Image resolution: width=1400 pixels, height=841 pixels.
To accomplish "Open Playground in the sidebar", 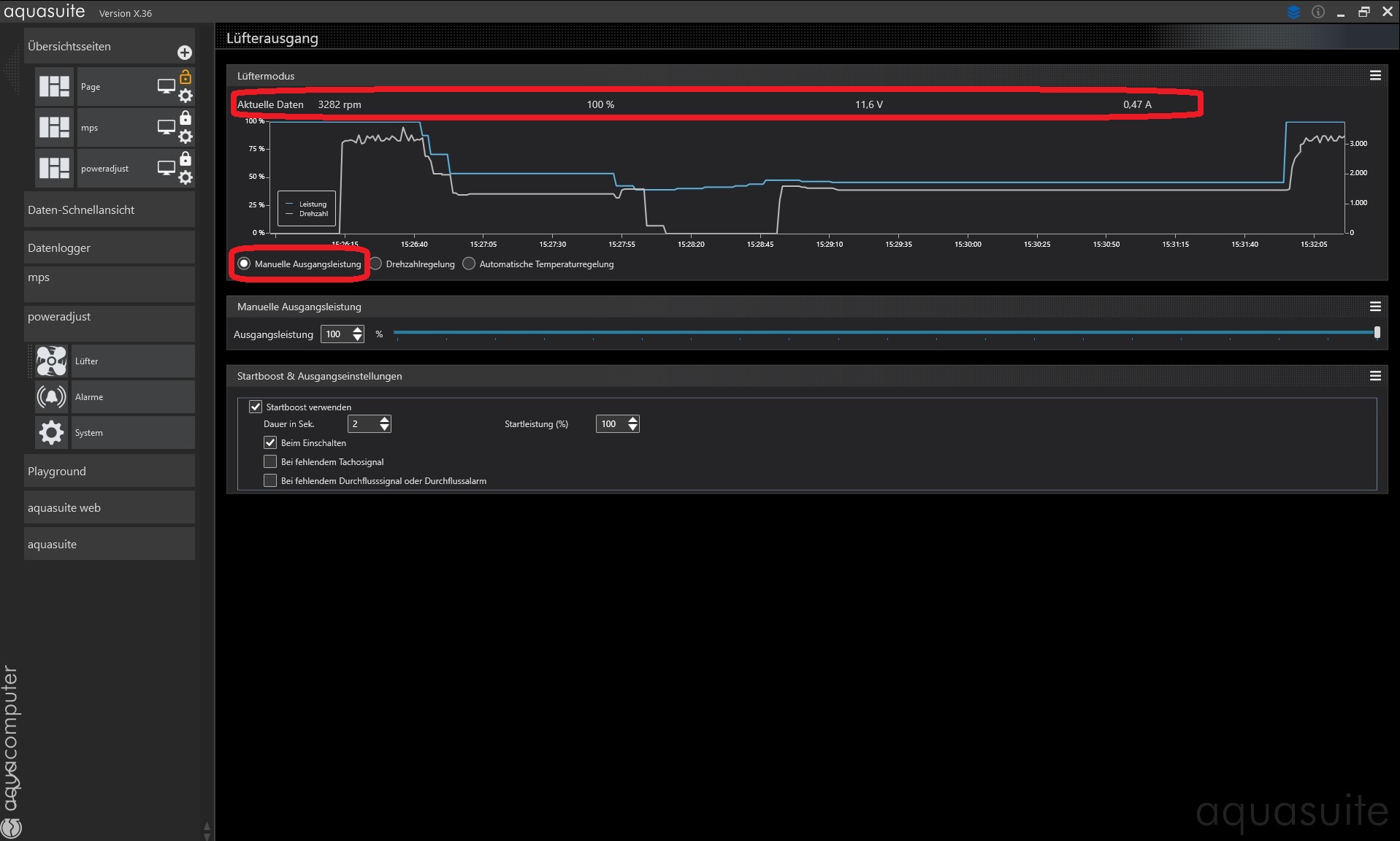I will pyautogui.click(x=110, y=471).
